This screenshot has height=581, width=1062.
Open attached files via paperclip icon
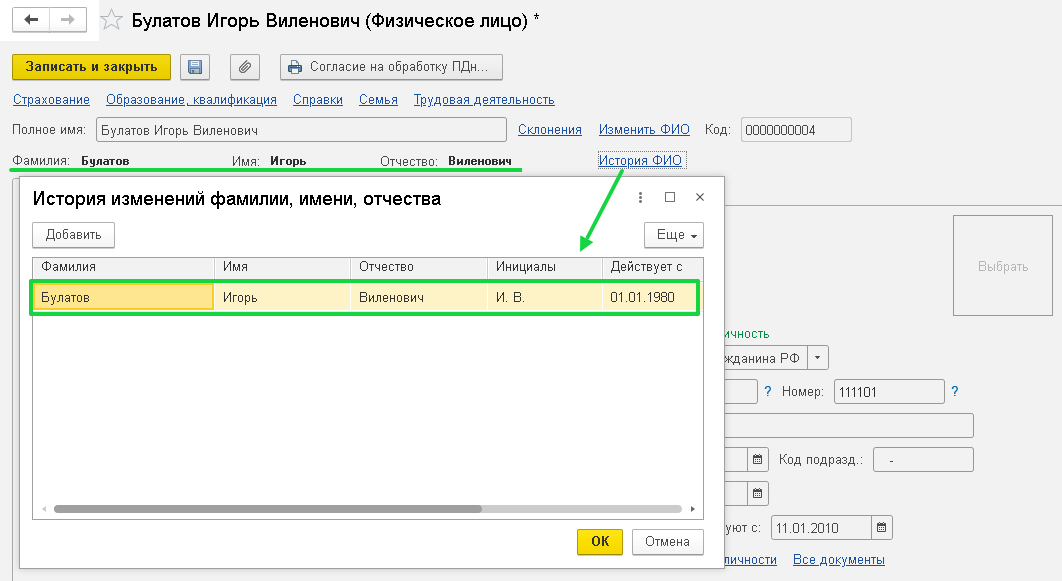245,67
